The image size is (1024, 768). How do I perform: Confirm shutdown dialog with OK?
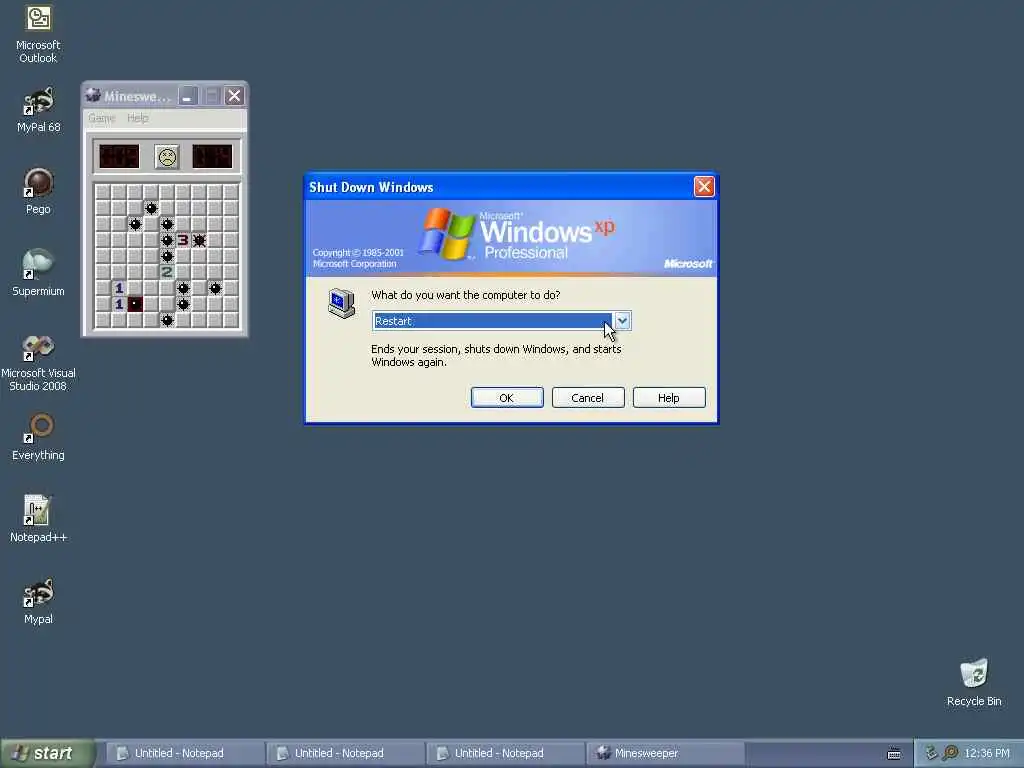pyautogui.click(x=507, y=398)
